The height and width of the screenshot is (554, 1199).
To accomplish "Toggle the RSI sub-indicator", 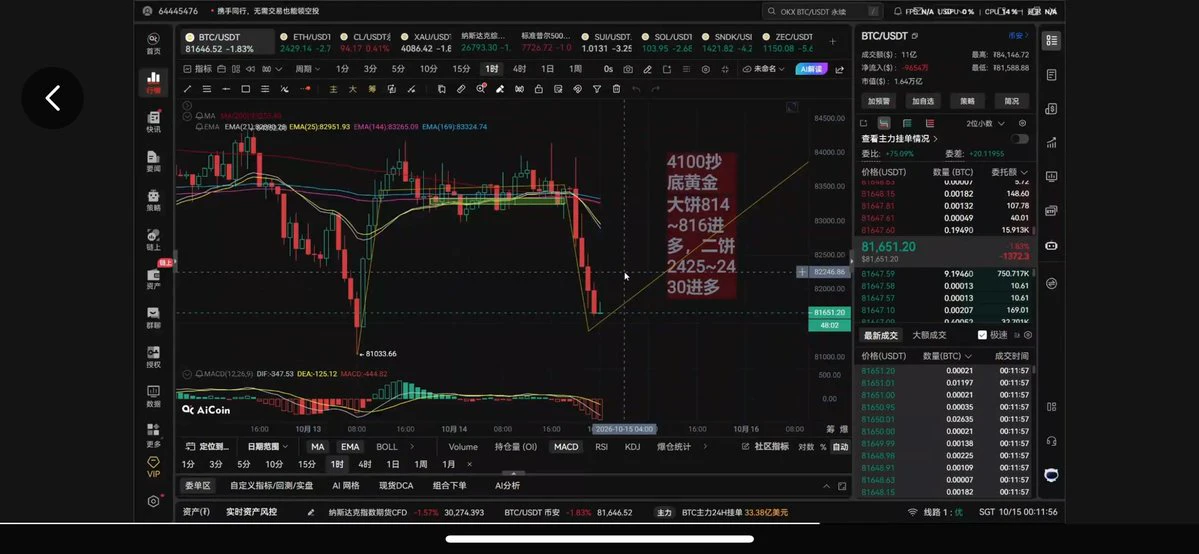I will [x=602, y=447].
